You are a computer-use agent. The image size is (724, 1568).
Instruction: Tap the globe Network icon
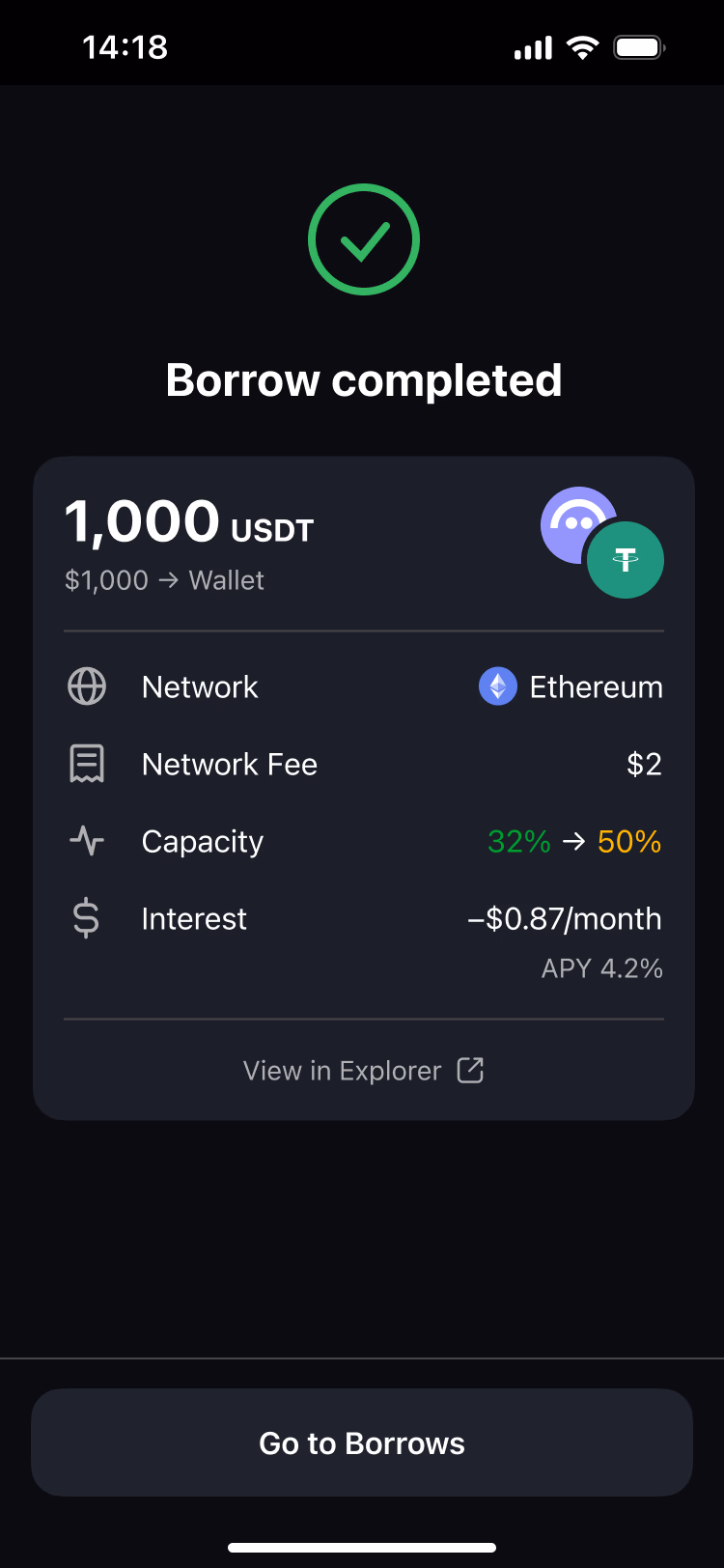click(87, 687)
